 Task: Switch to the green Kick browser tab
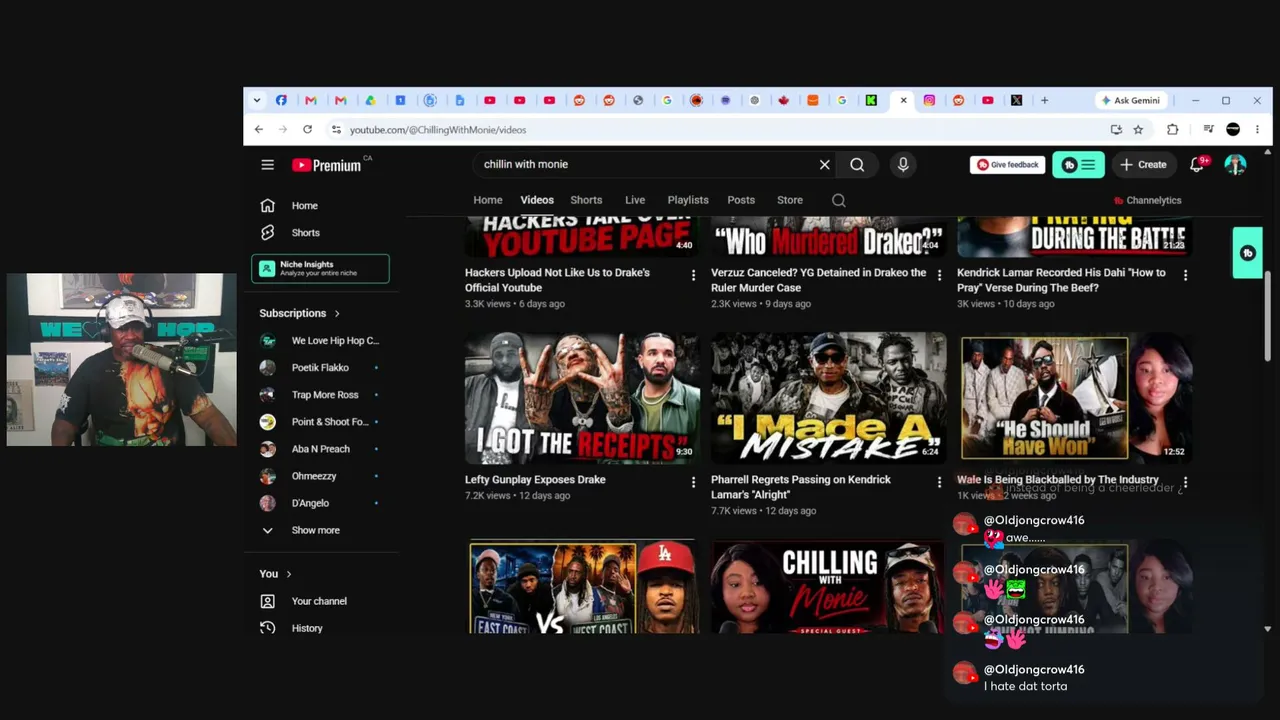(871, 100)
